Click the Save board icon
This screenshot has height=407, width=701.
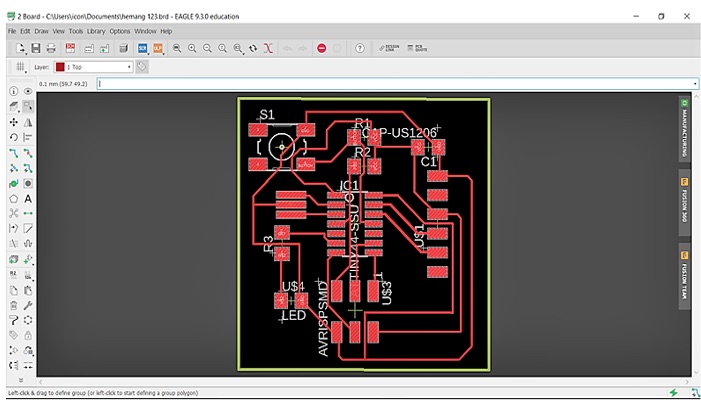tap(36, 48)
